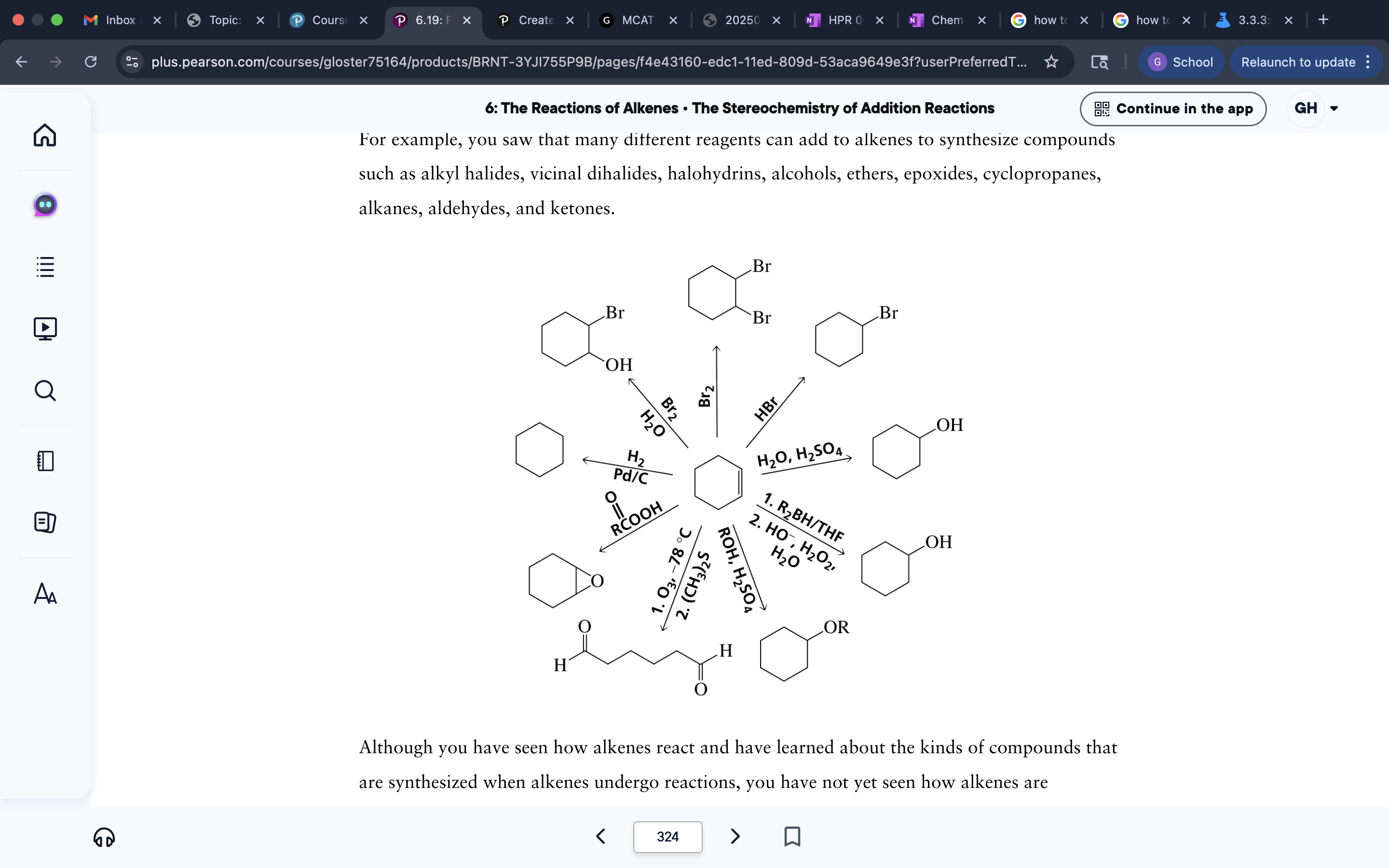This screenshot has width=1389, height=868.
Task: Open the video and multimedia panel
Action: pyautogui.click(x=45, y=328)
